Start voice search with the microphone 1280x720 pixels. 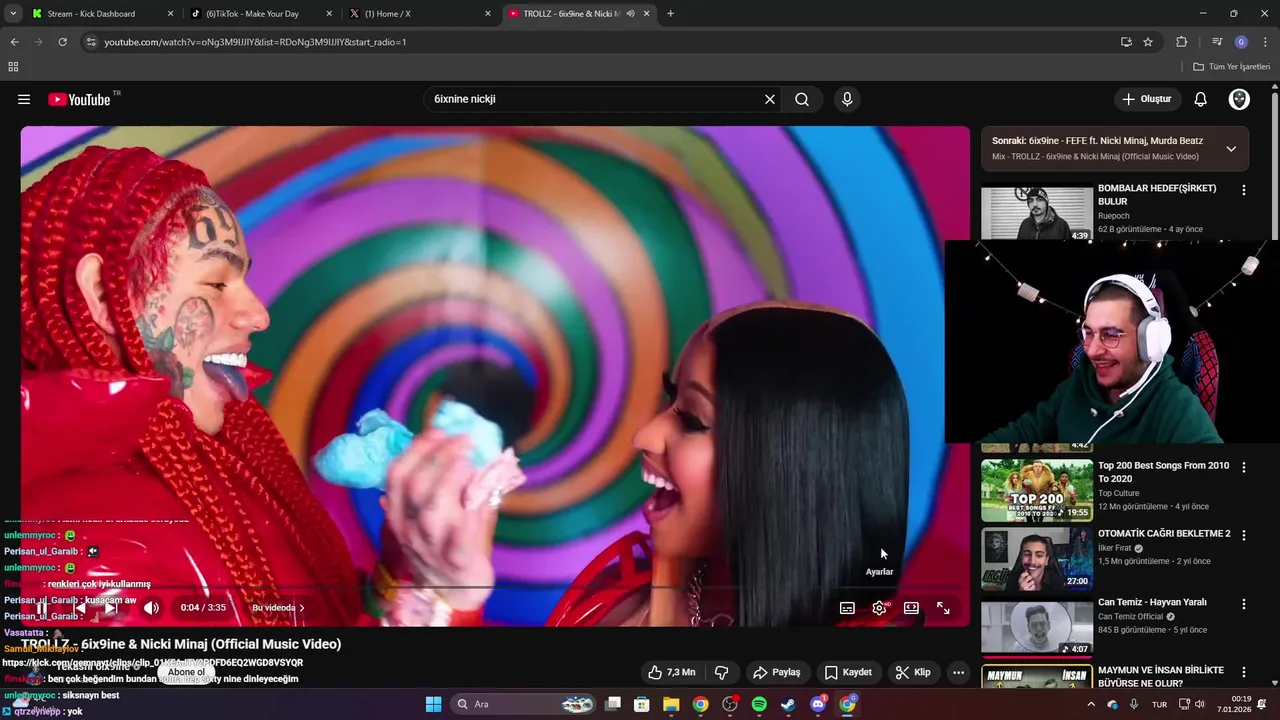point(847,99)
